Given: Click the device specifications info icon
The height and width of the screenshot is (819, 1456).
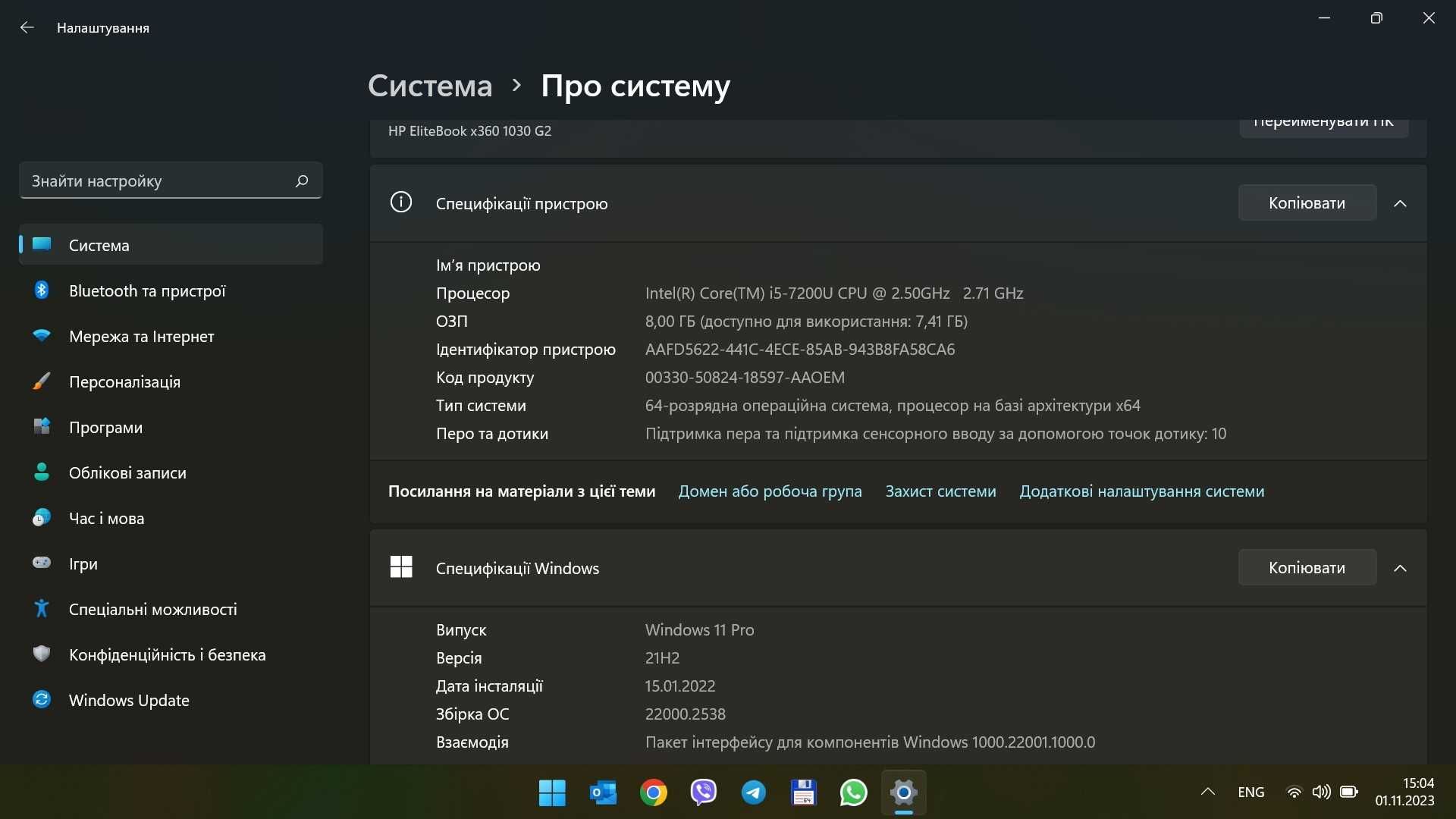Looking at the screenshot, I should 401,202.
